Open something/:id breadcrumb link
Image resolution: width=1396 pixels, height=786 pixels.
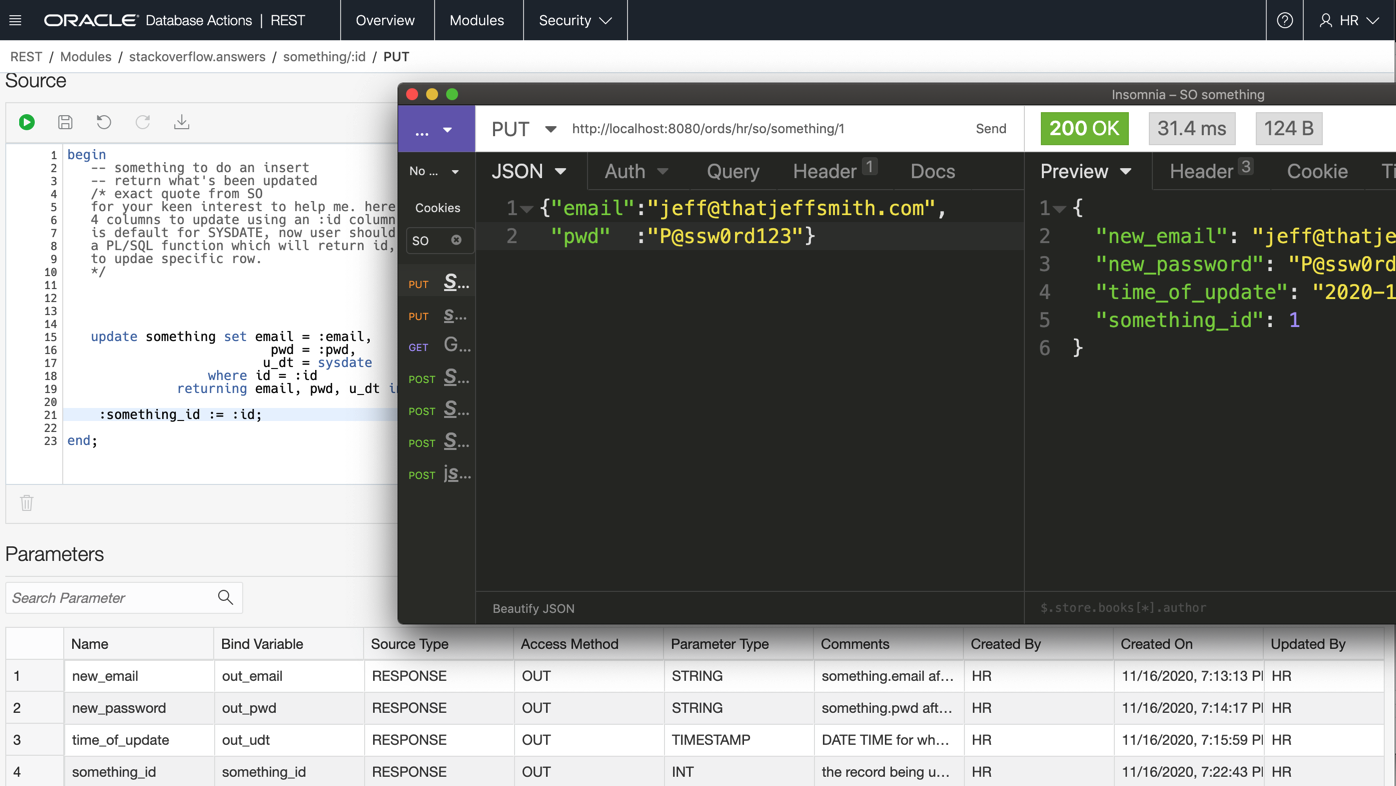(x=324, y=57)
